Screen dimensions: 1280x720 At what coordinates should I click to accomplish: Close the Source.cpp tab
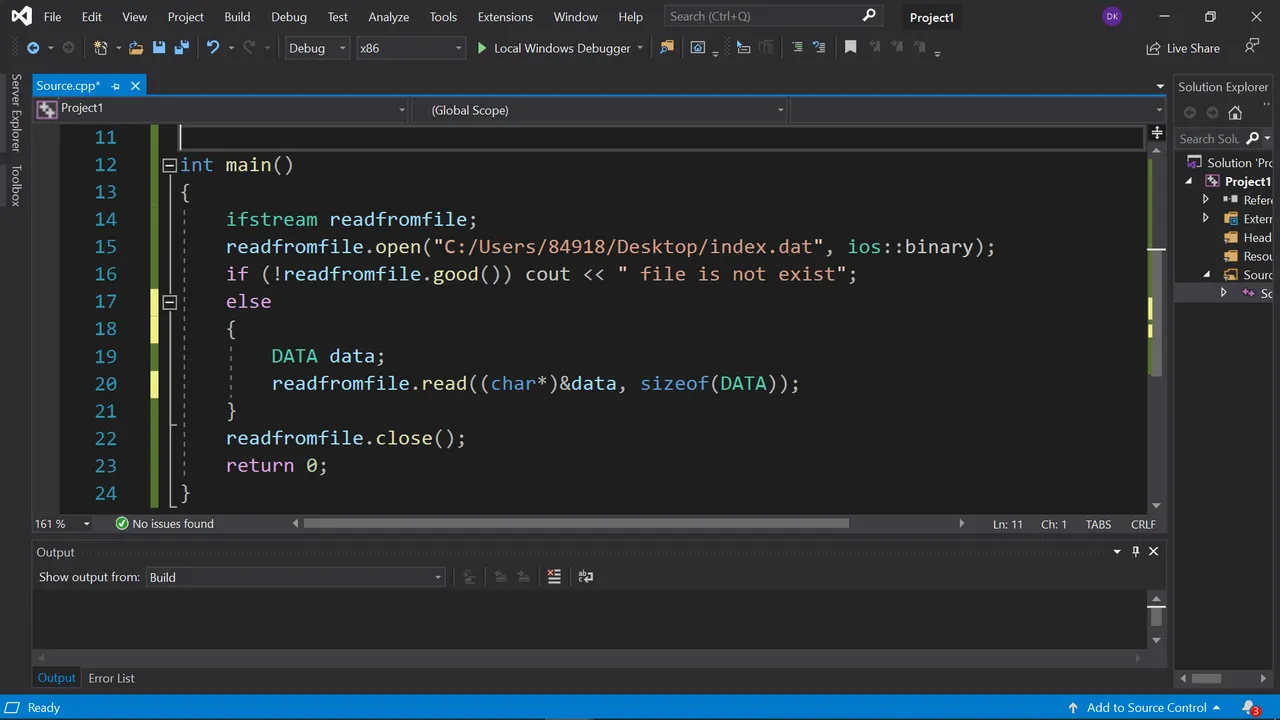point(135,86)
